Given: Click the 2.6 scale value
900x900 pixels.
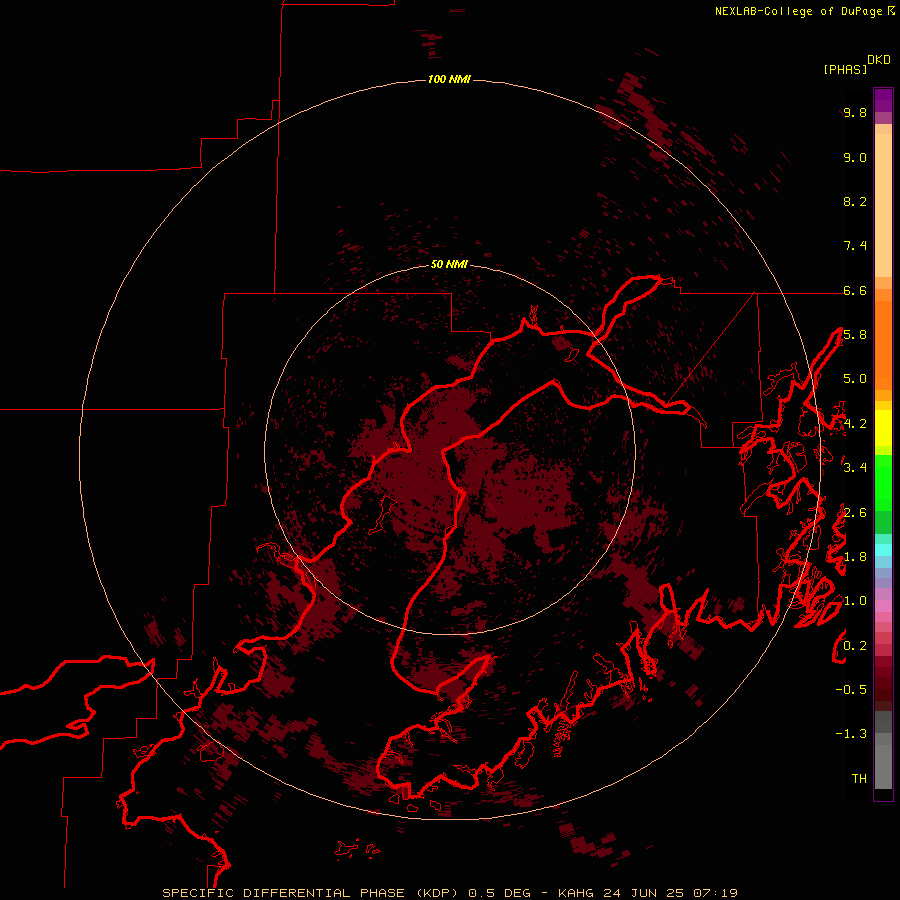Looking at the screenshot, I should (855, 513).
